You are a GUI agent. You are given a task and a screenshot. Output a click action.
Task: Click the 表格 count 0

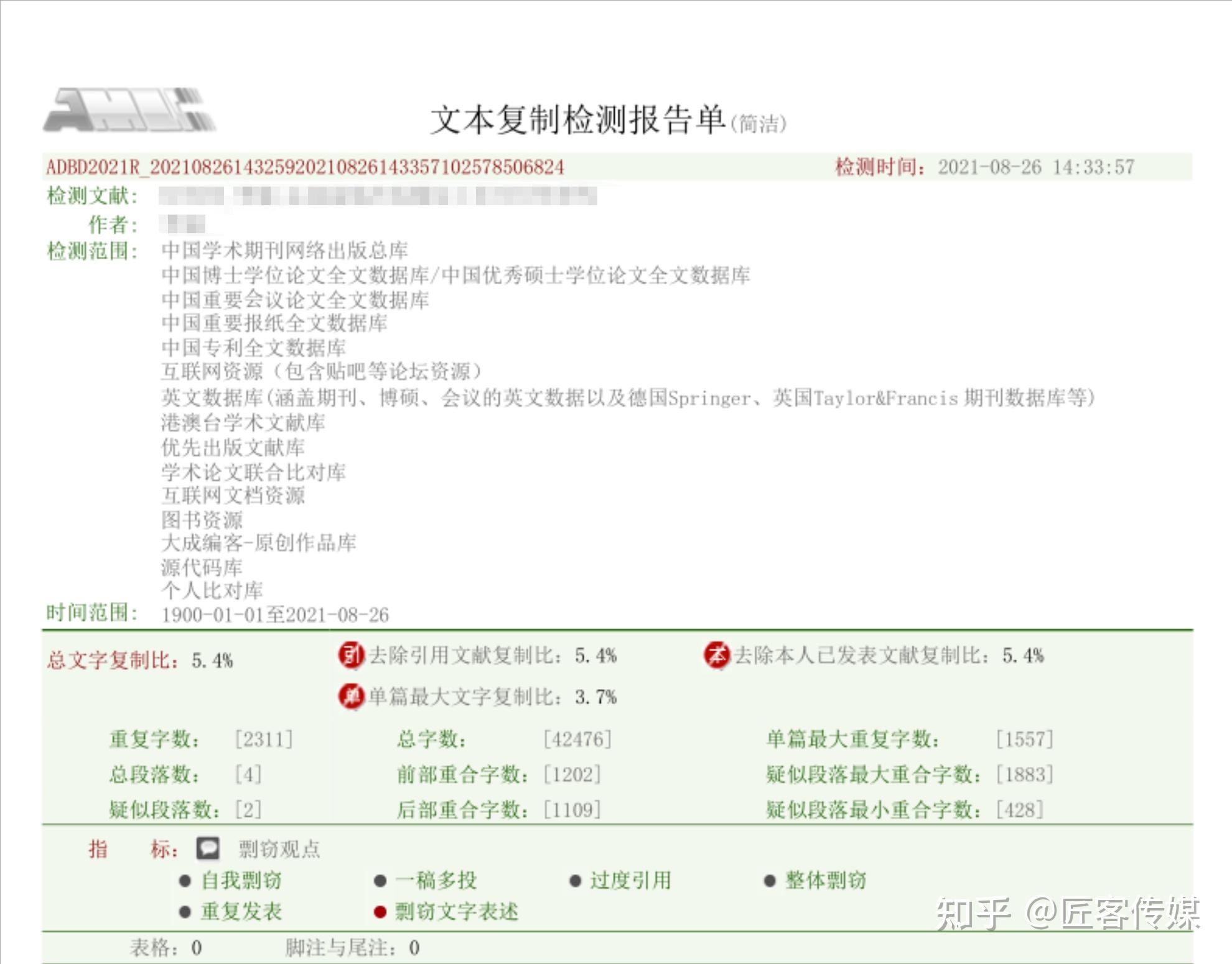point(197,948)
